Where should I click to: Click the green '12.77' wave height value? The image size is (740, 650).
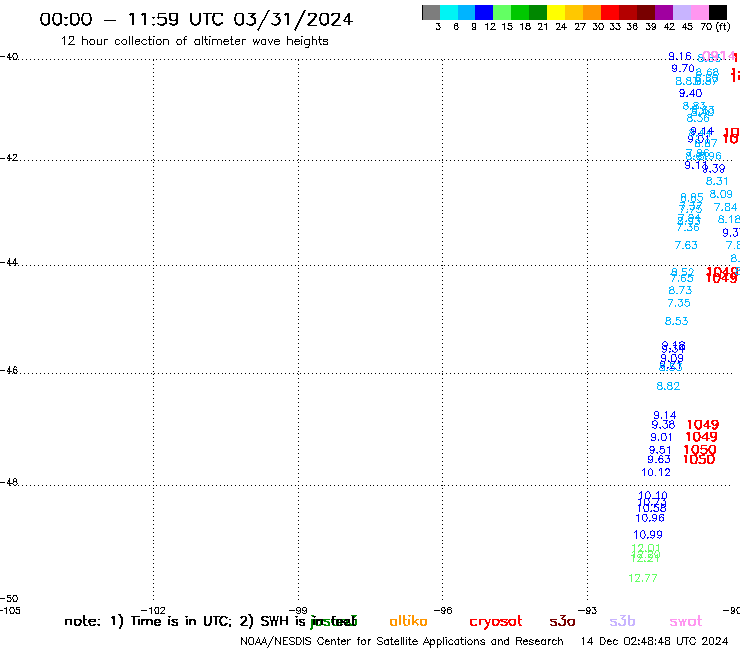point(643,578)
